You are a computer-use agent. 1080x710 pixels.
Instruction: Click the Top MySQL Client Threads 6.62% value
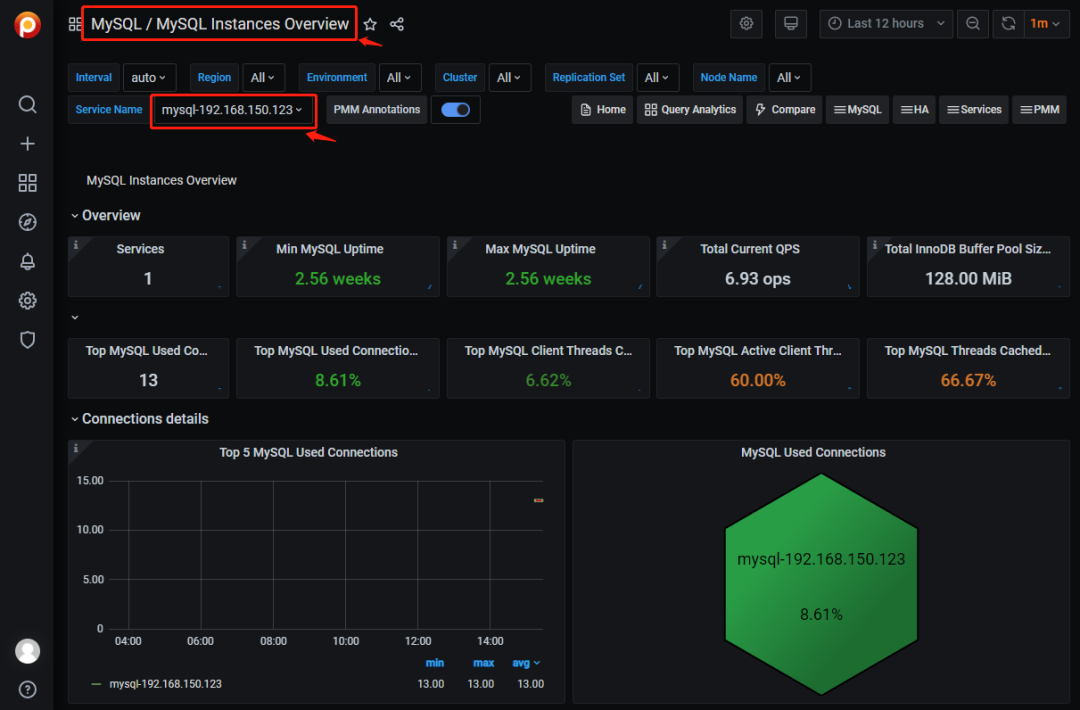tap(548, 381)
